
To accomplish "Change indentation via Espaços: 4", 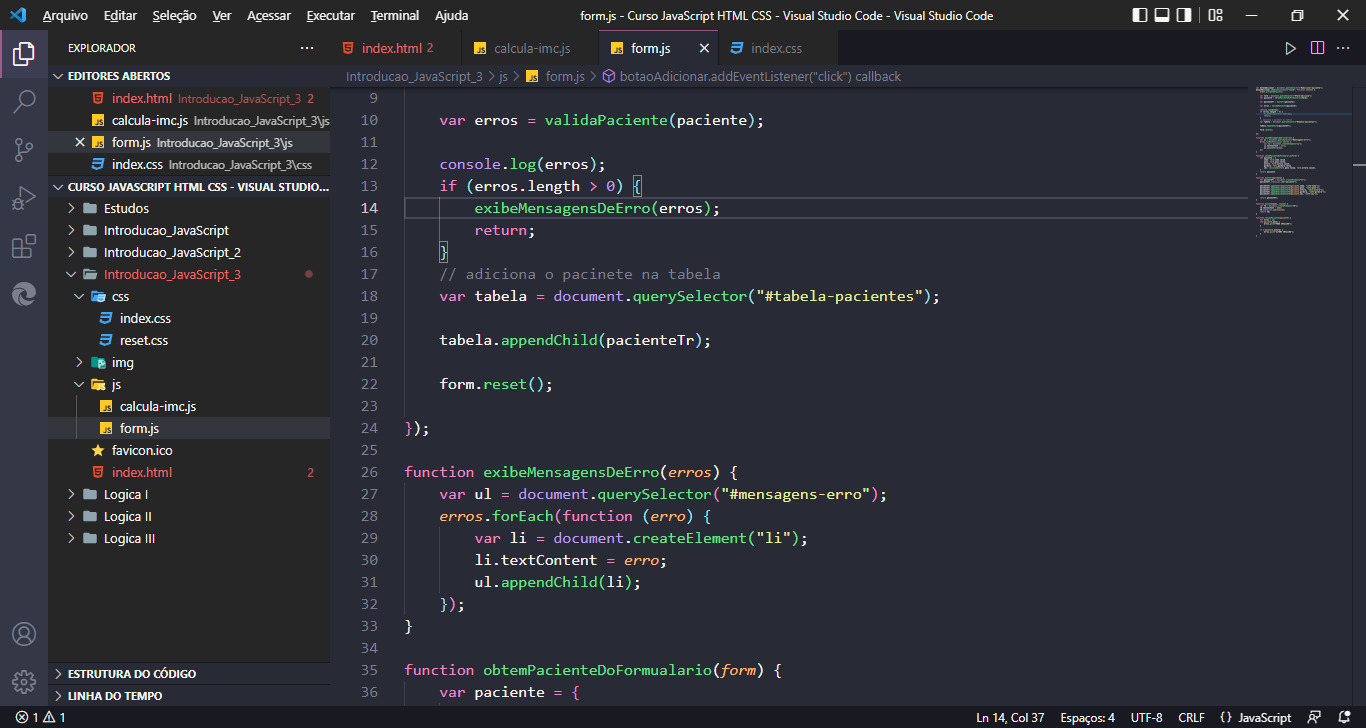I will point(1089,718).
